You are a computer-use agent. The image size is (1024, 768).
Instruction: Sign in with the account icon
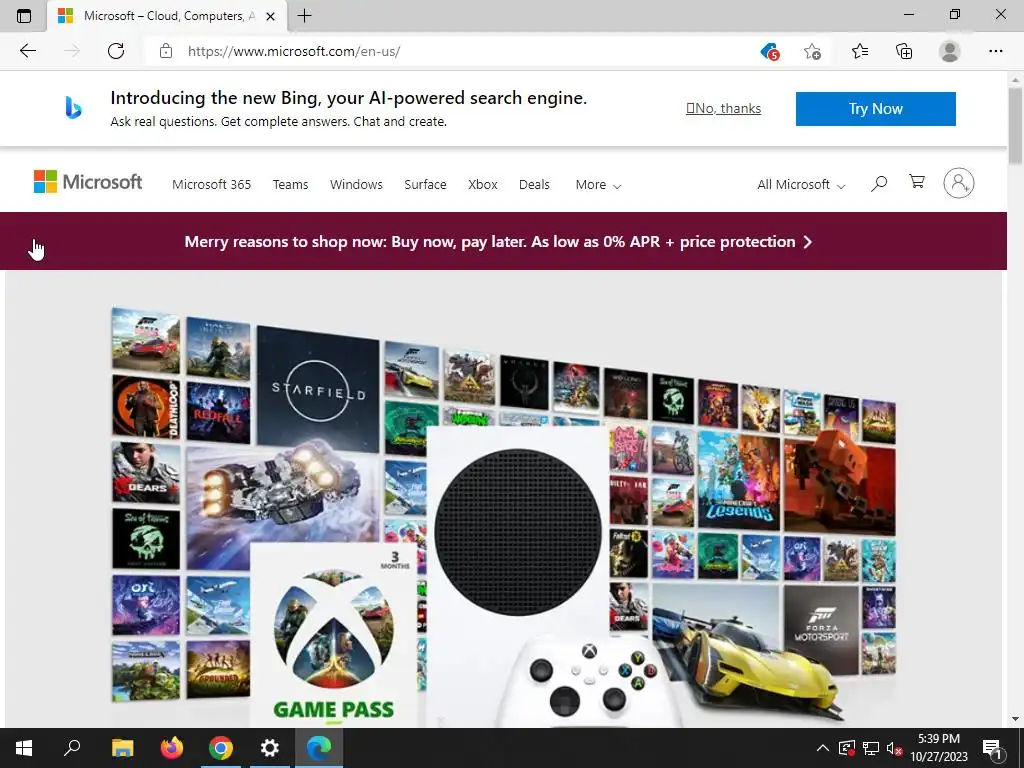point(959,184)
